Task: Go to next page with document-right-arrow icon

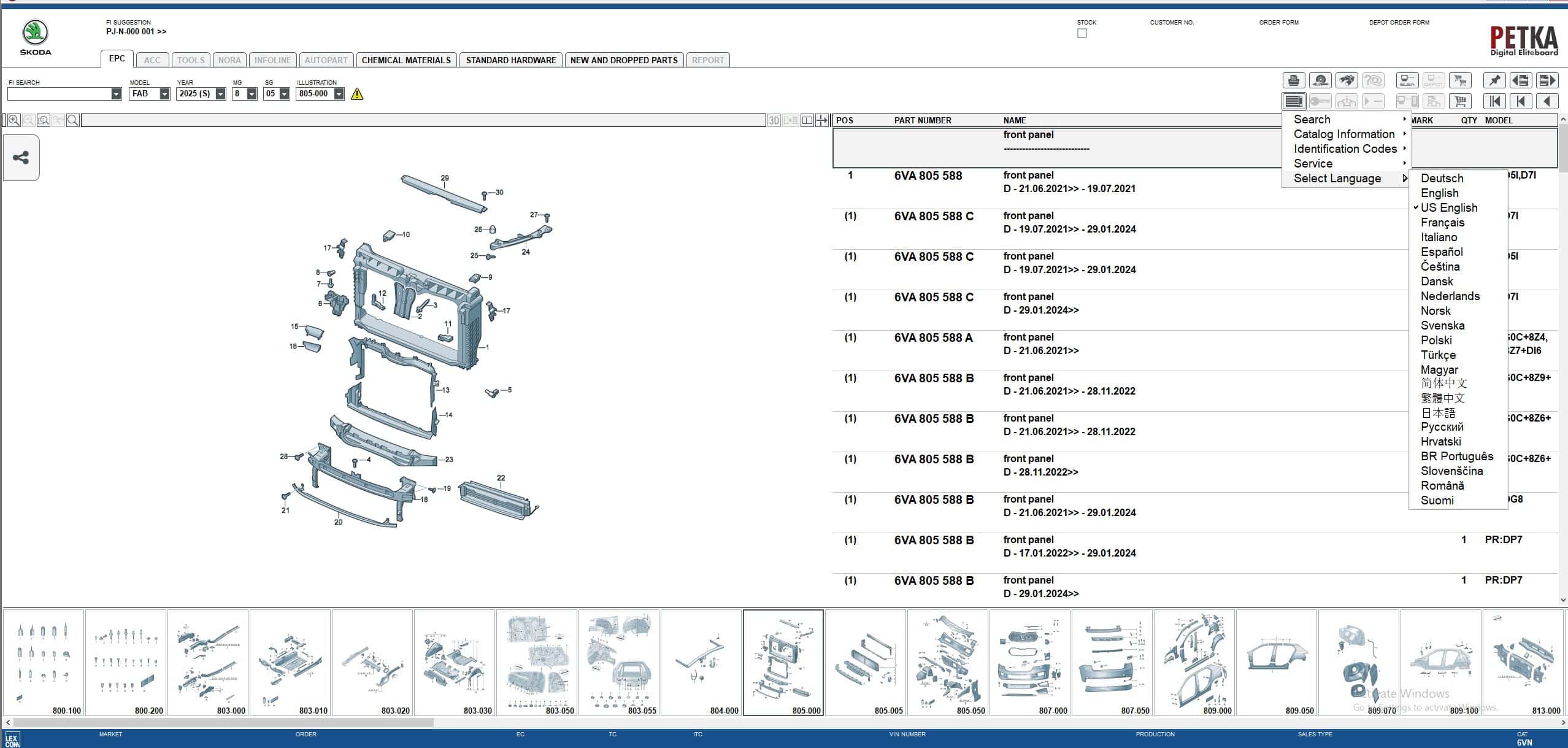Action: 1547,80
